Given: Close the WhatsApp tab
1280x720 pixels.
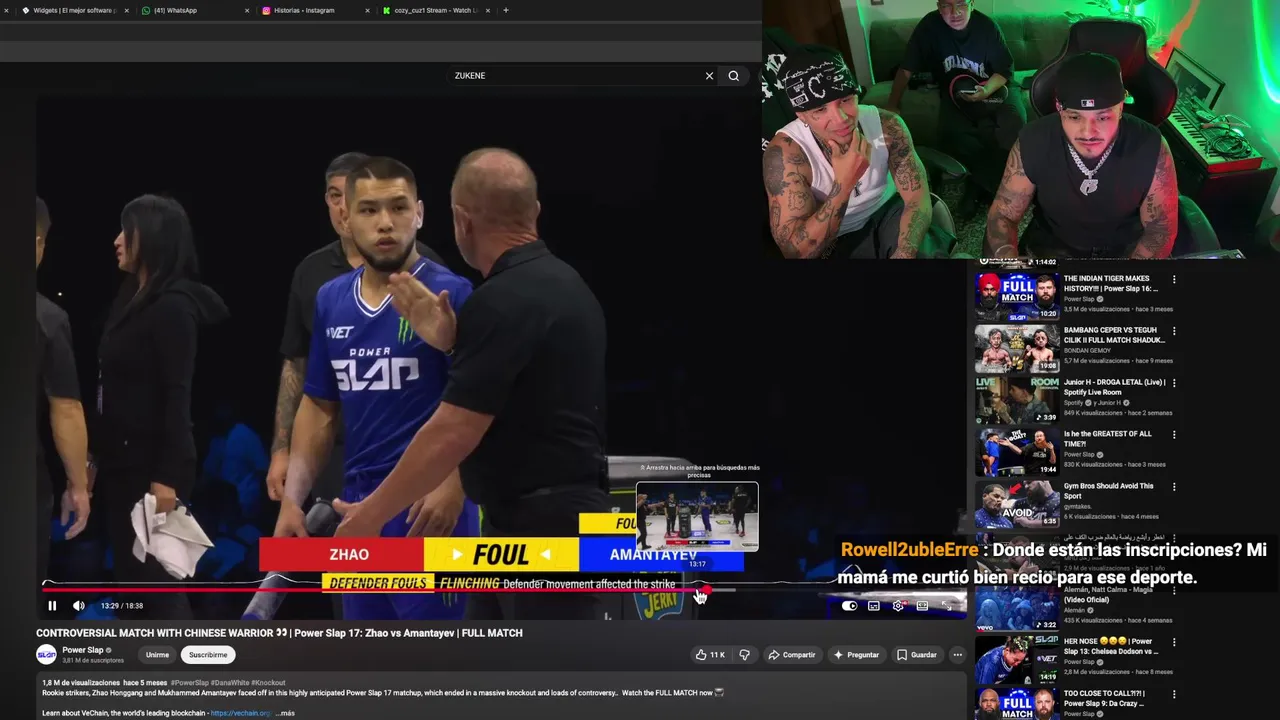Looking at the screenshot, I should click(247, 10).
